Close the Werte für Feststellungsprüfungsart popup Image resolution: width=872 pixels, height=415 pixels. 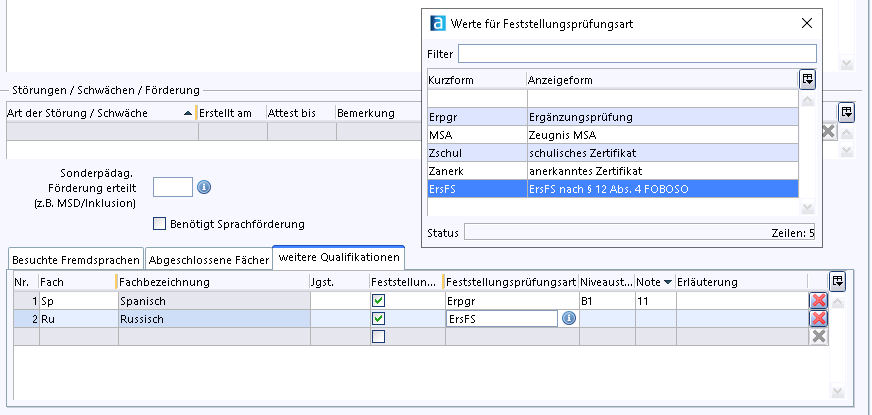tap(807, 22)
